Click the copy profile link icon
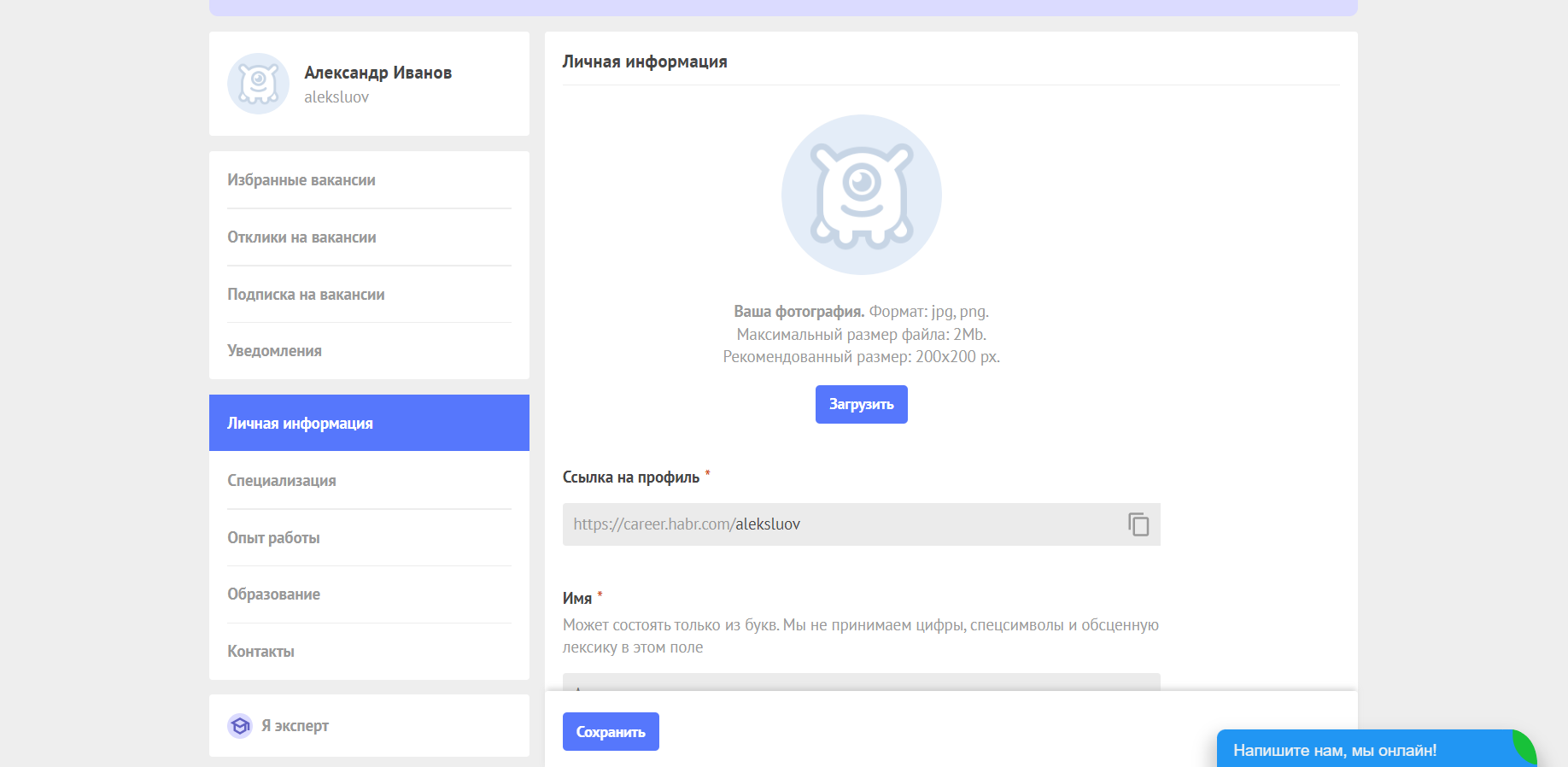Image resolution: width=1568 pixels, height=767 pixels. click(1138, 524)
